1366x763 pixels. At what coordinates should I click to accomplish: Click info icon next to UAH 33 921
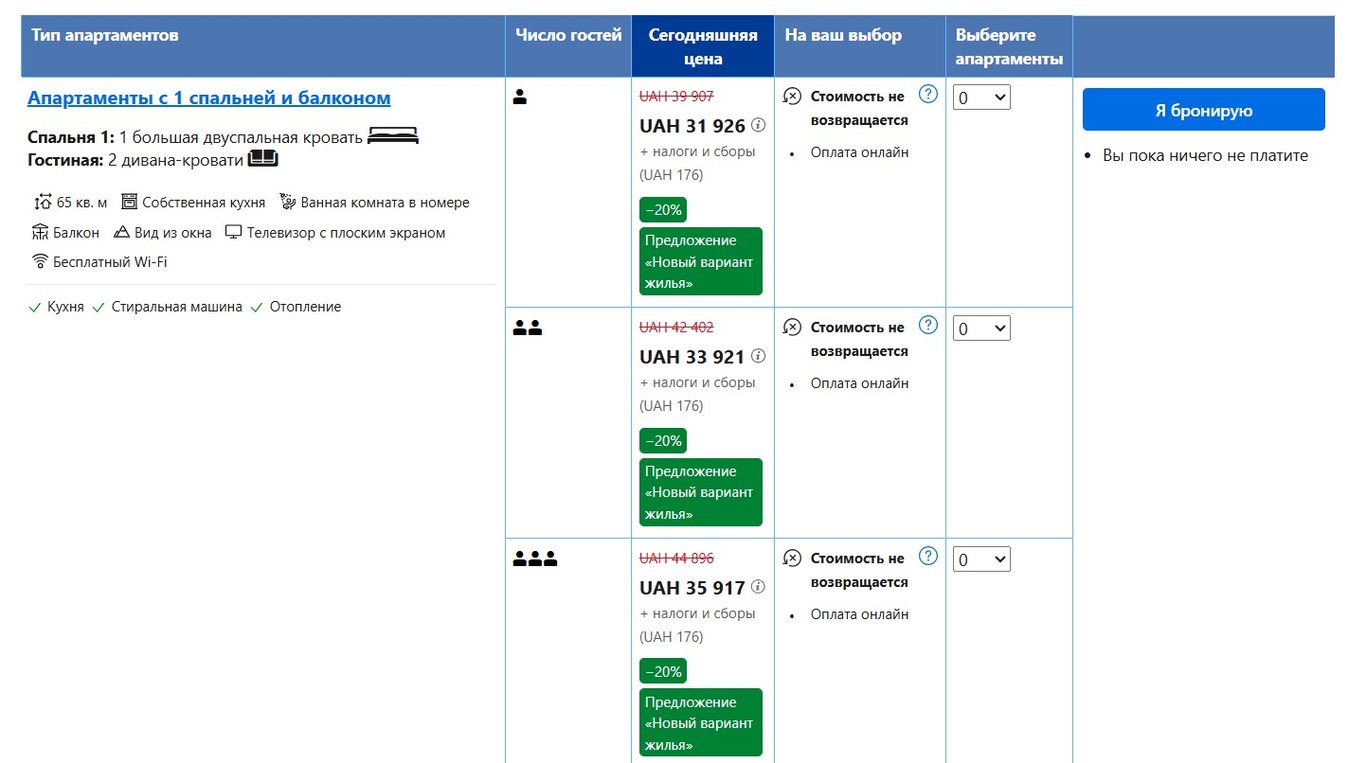pos(758,357)
